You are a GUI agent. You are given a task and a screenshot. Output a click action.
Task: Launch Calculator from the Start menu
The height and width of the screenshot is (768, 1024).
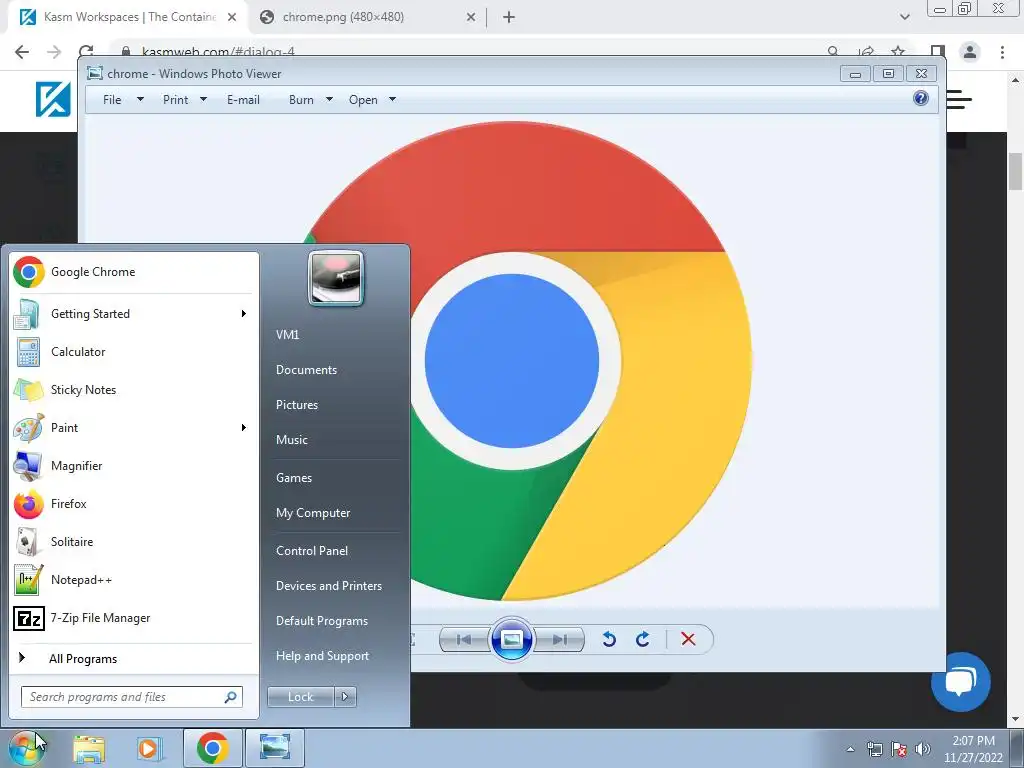pyautogui.click(x=134, y=352)
